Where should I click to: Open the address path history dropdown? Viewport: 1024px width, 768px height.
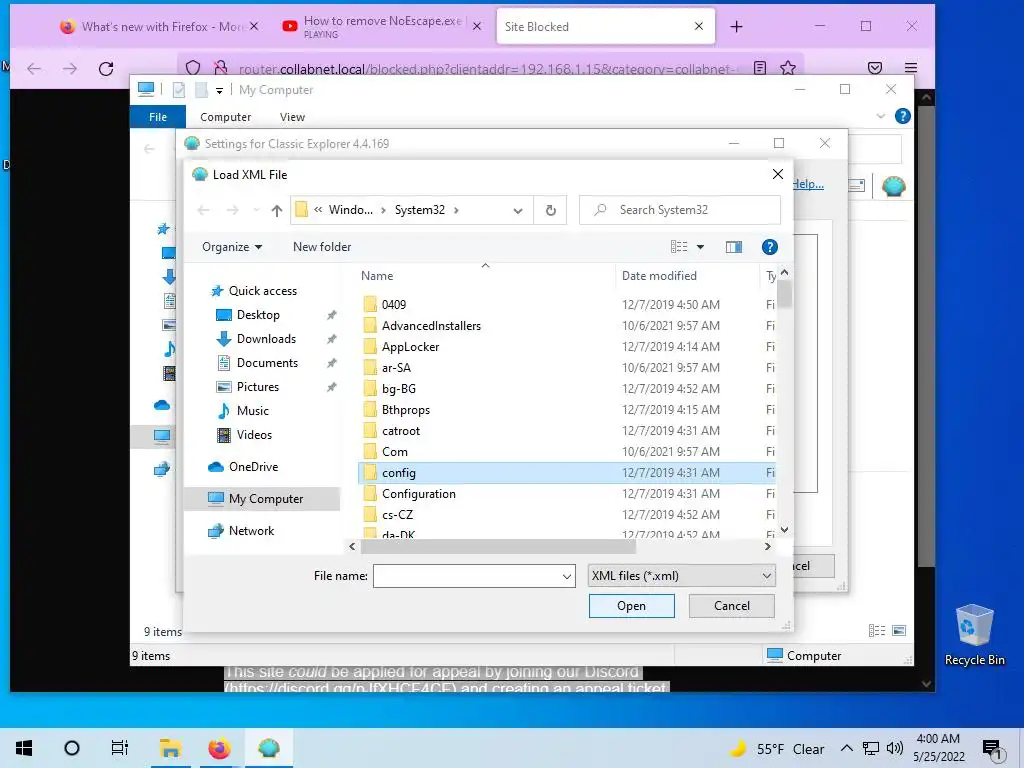coord(518,210)
